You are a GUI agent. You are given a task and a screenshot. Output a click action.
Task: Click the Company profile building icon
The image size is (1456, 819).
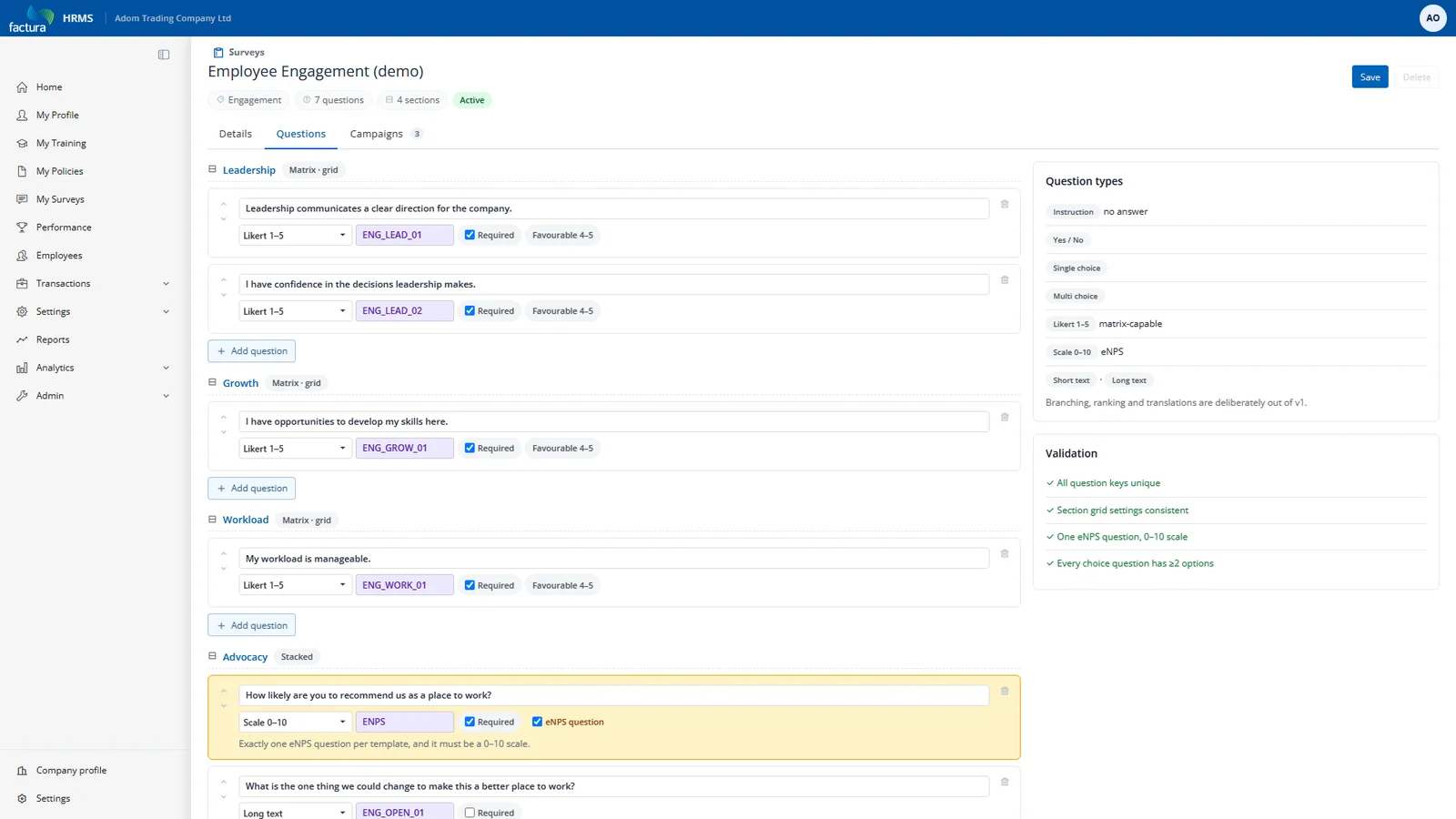22,771
